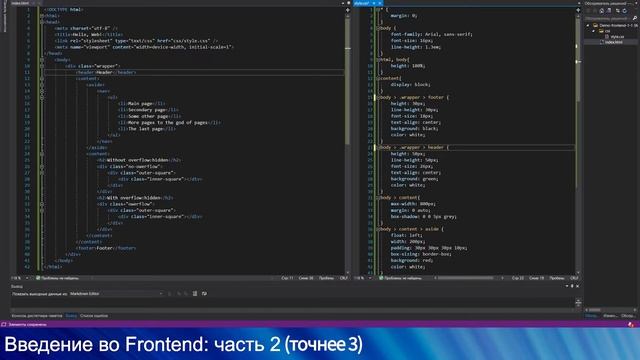This screenshot has width=640, height=360.
Task: Switch to the style.css editor tab
Action: coord(362,3)
